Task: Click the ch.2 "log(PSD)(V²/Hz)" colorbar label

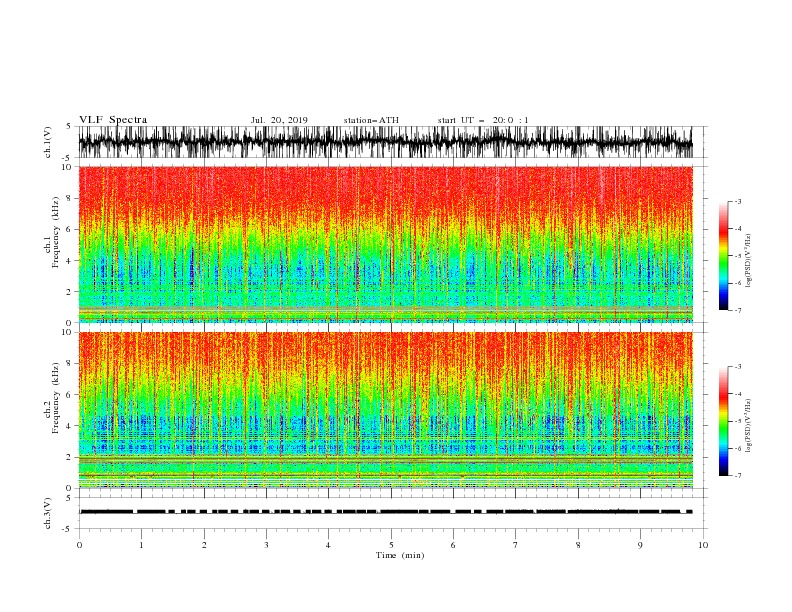Action: coord(749,426)
